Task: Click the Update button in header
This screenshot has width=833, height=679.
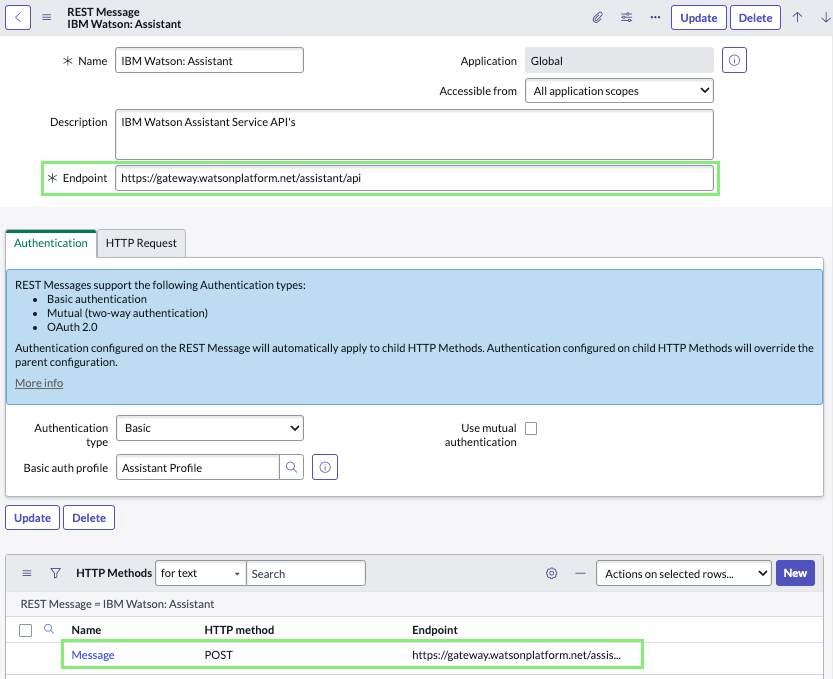Action: [699, 18]
